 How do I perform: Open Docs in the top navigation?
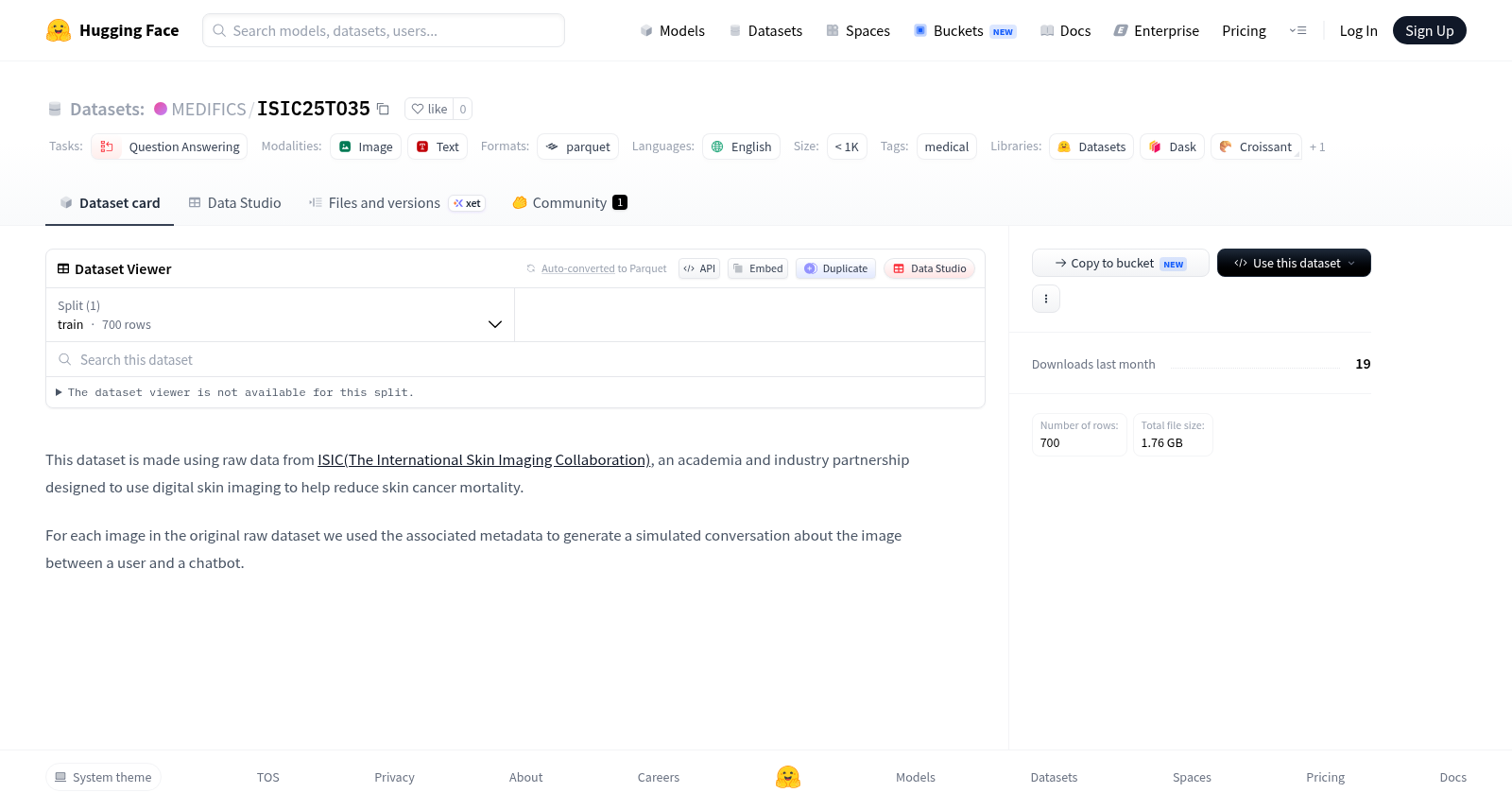(1065, 30)
